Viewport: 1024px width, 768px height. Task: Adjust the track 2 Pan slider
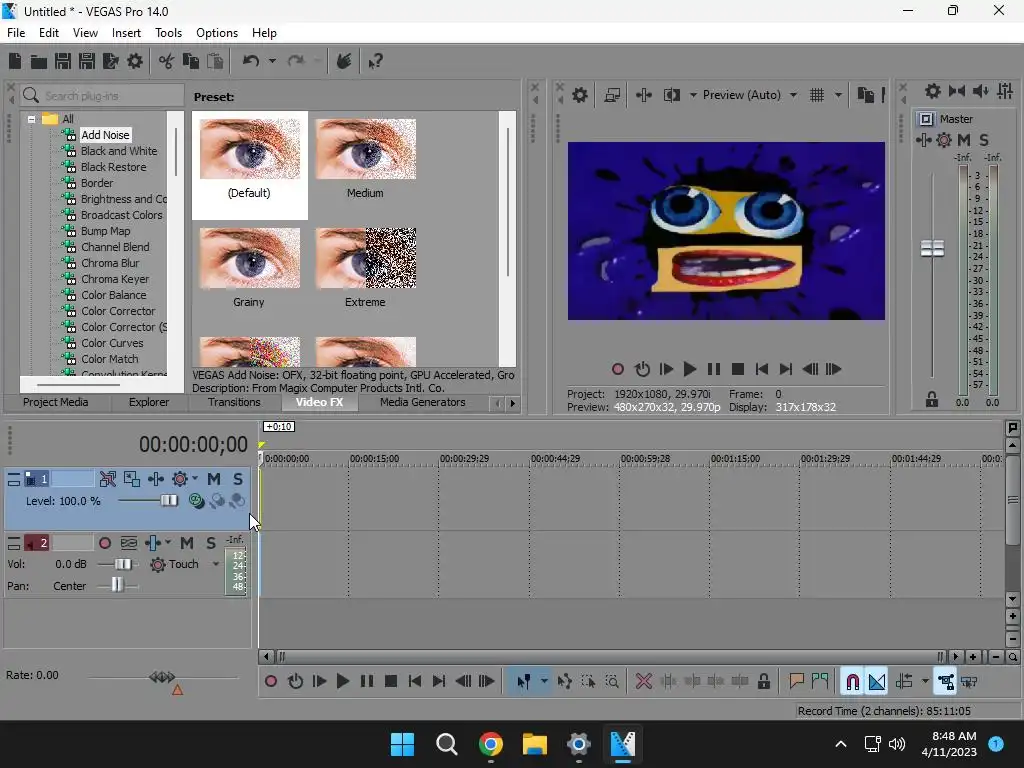pyautogui.click(x=116, y=585)
